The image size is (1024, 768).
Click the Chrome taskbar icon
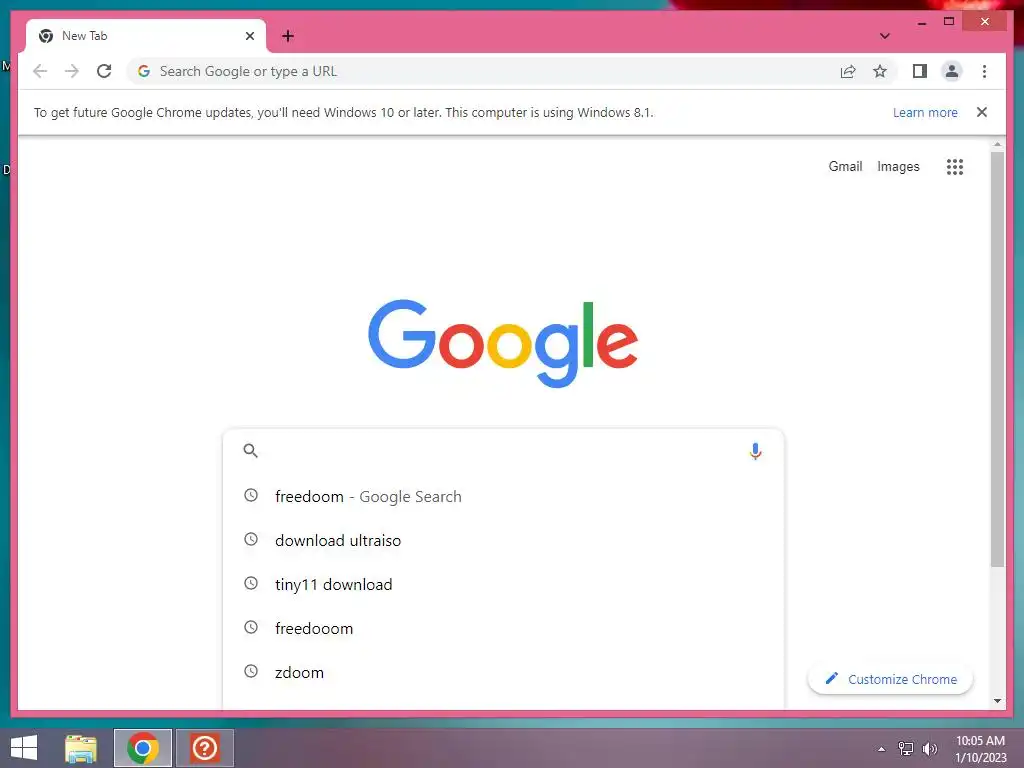point(142,748)
